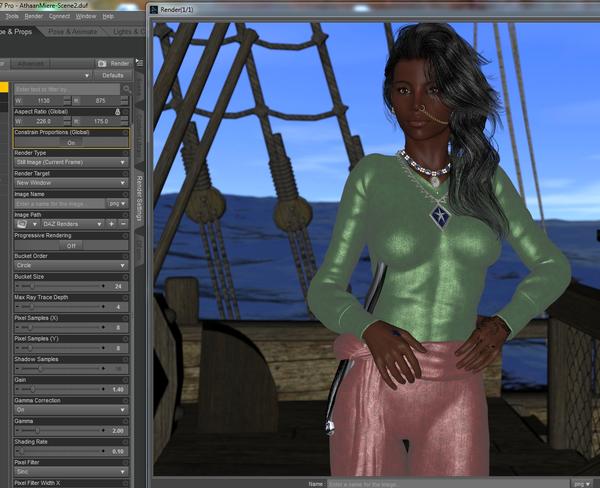Screen dimensions: 600x488
Task: Open the Render menu
Action: point(34,16)
